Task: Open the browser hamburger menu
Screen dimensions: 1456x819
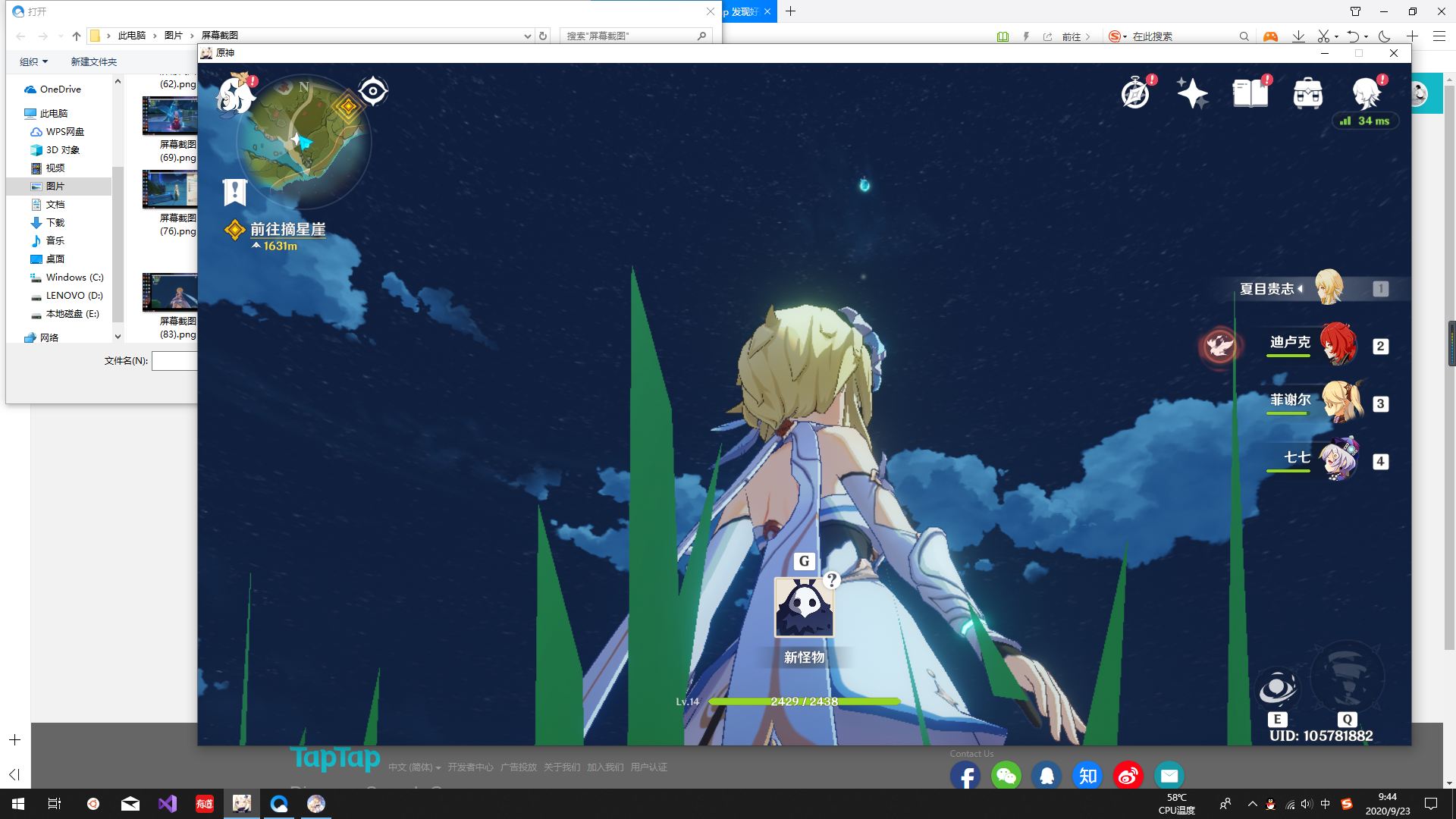Action: pyautogui.click(x=1439, y=36)
